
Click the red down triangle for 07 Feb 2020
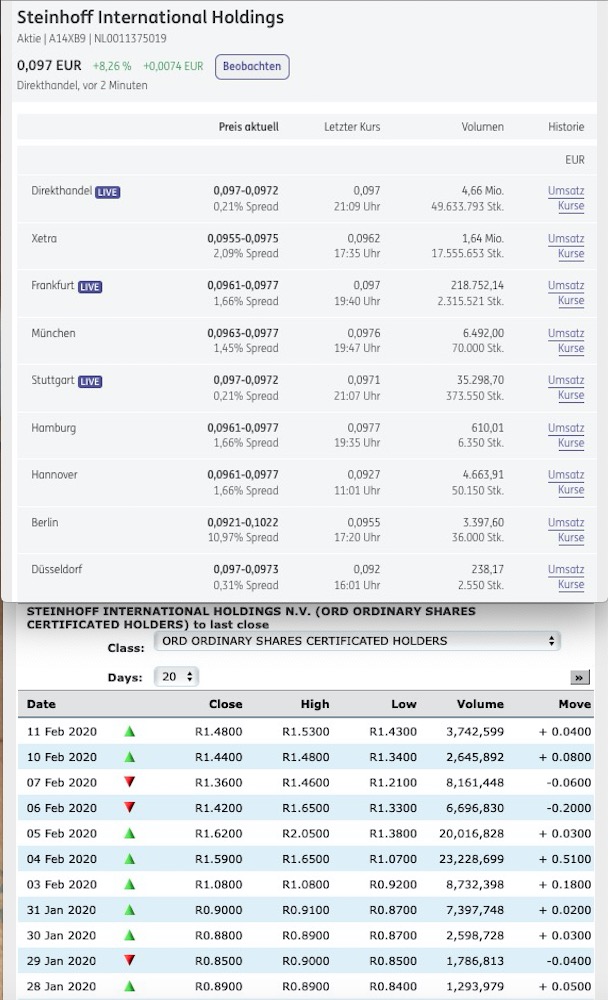point(128,783)
